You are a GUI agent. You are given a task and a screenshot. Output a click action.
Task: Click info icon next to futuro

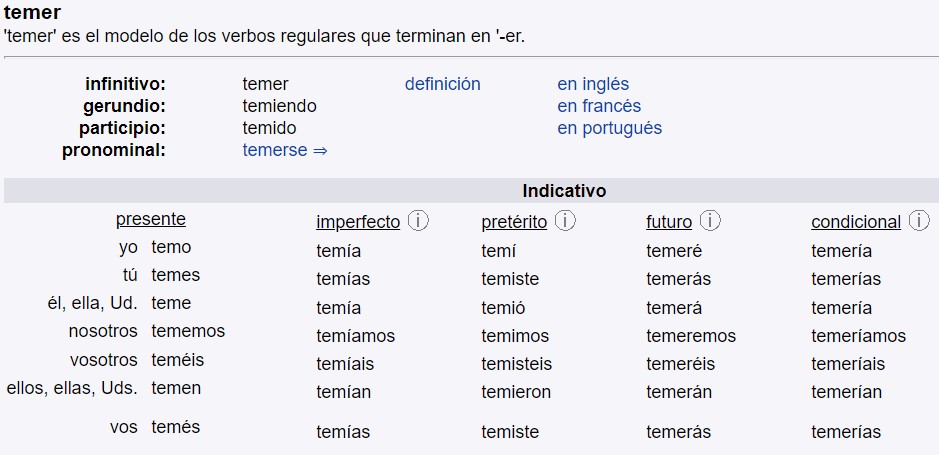pos(710,221)
